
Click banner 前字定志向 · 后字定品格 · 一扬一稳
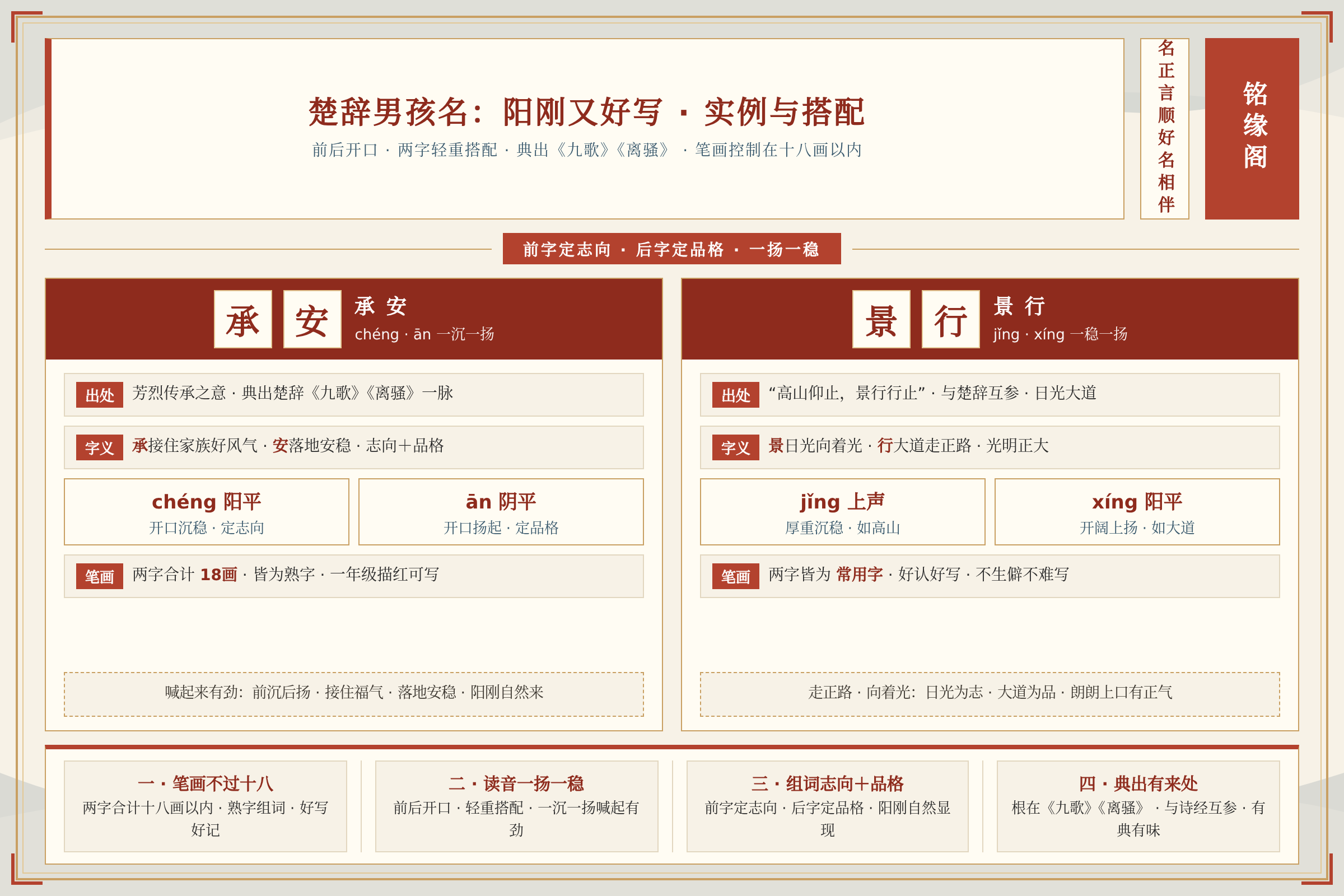[671, 249]
